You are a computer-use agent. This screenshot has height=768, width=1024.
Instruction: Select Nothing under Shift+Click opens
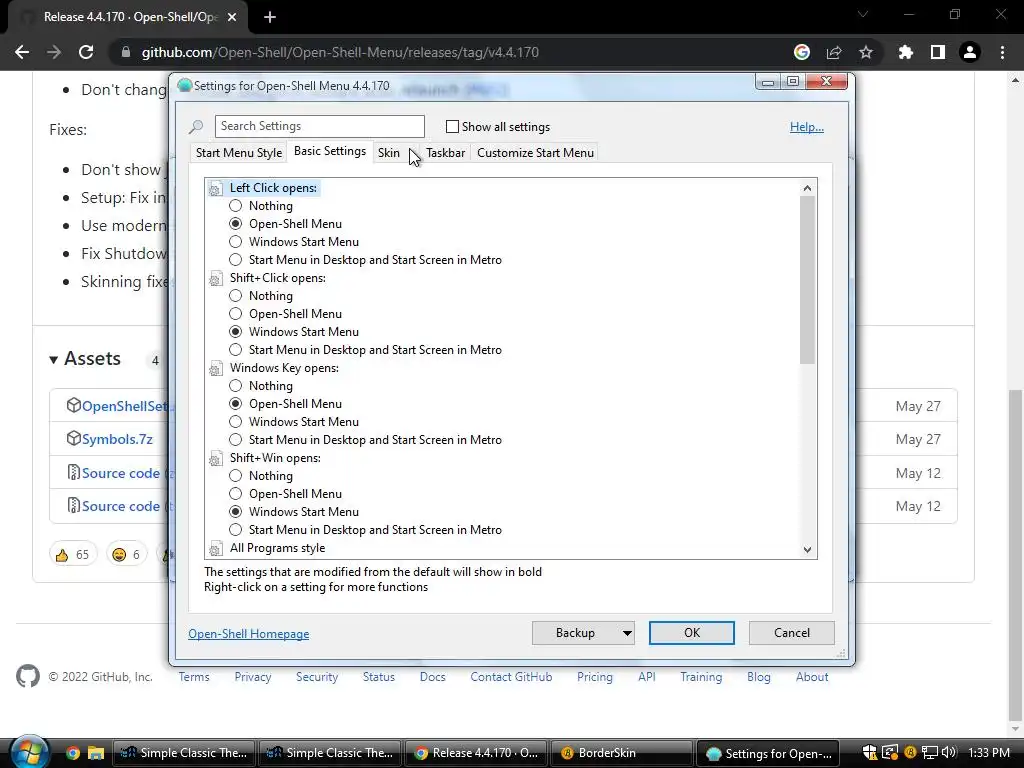236,296
